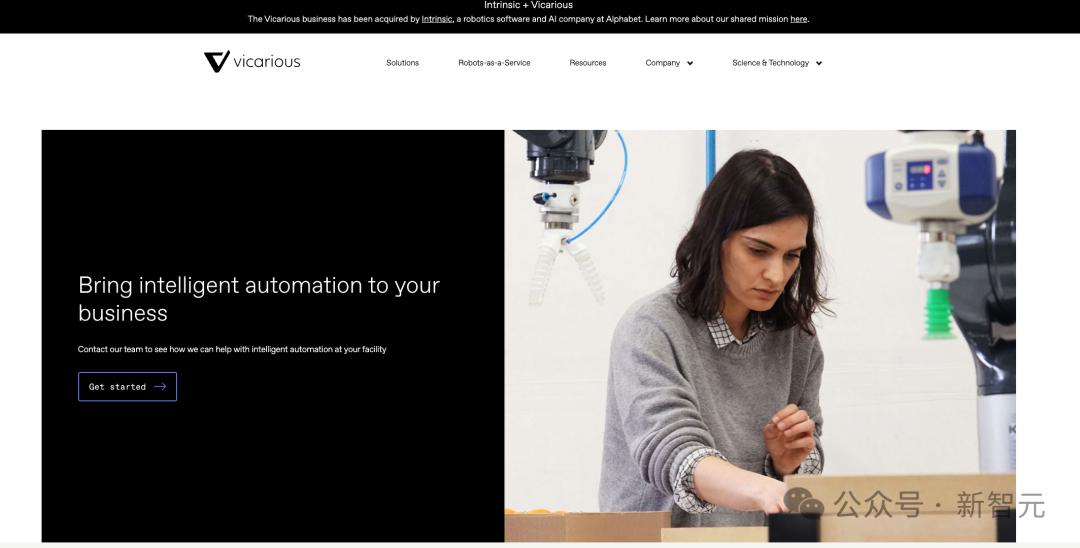The image size is (1080, 548).
Task: Expand the Science & Technology dropdown arrow
Action: point(819,63)
